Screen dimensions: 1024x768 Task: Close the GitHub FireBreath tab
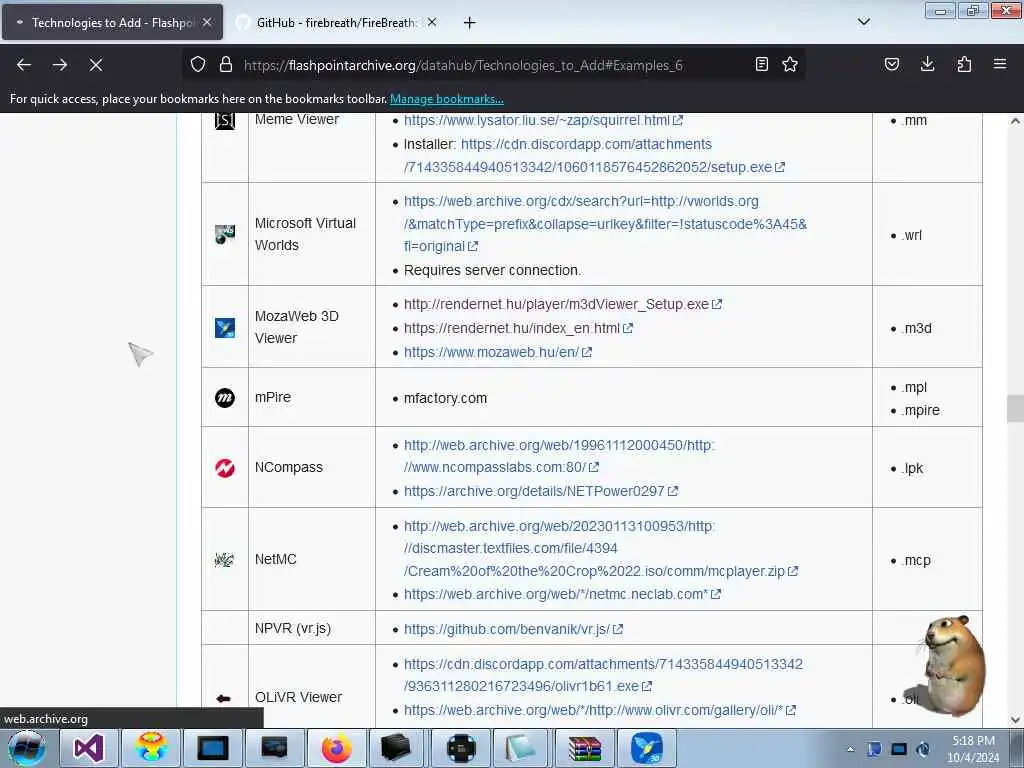coord(432,22)
